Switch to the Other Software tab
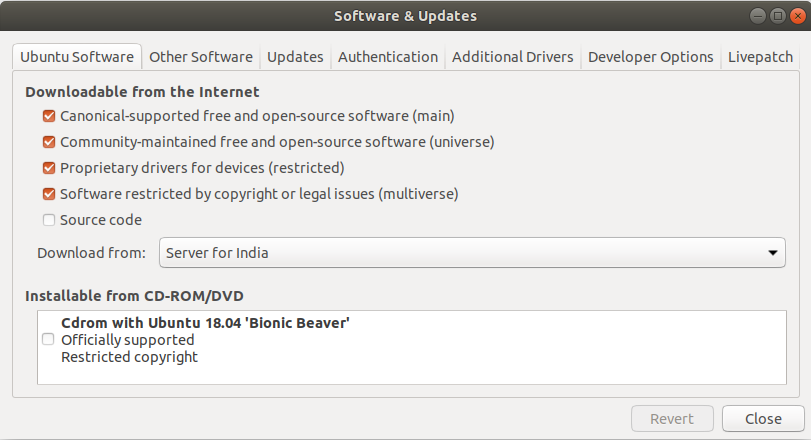This screenshot has width=811, height=440. point(201,57)
